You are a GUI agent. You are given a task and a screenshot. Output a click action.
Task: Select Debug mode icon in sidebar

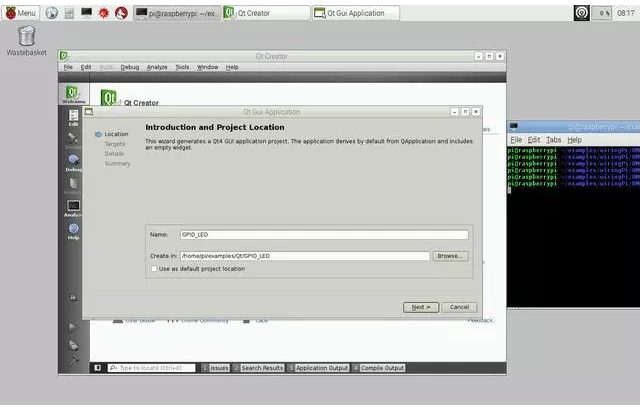73,162
